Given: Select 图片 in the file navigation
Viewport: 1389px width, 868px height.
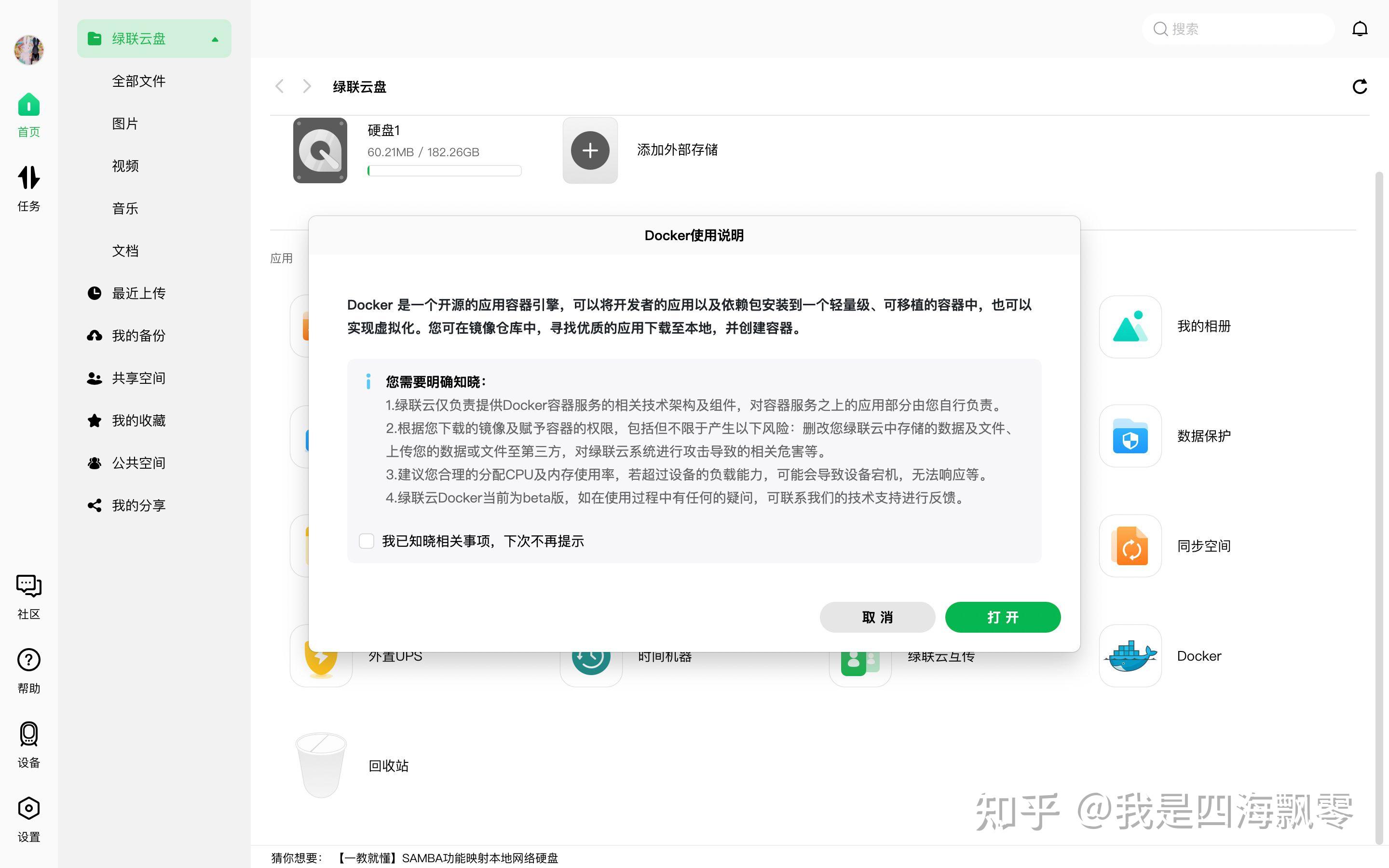Looking at the screenshot, I should click(125, 123).
